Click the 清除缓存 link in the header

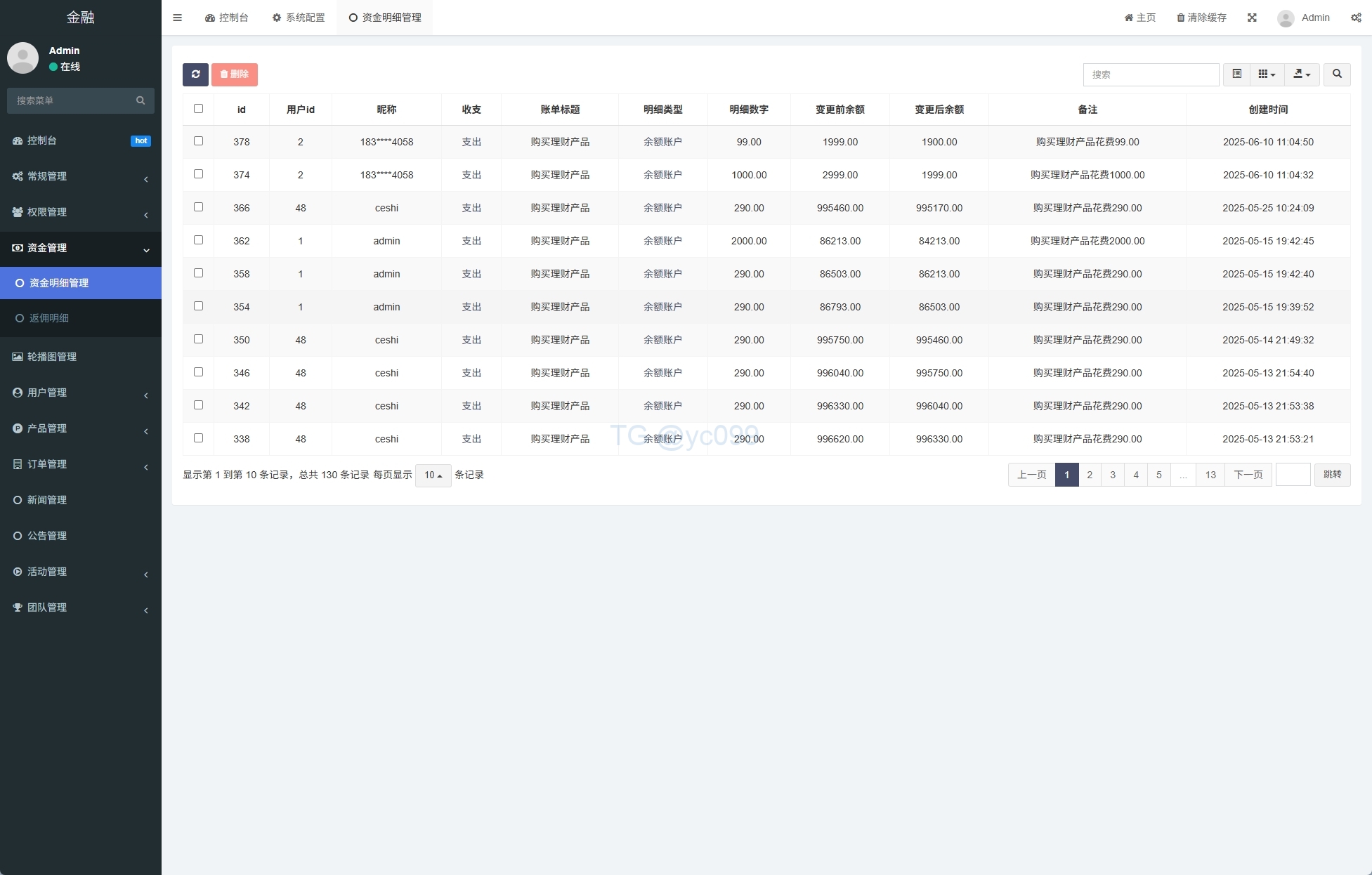pos(1201,18)
